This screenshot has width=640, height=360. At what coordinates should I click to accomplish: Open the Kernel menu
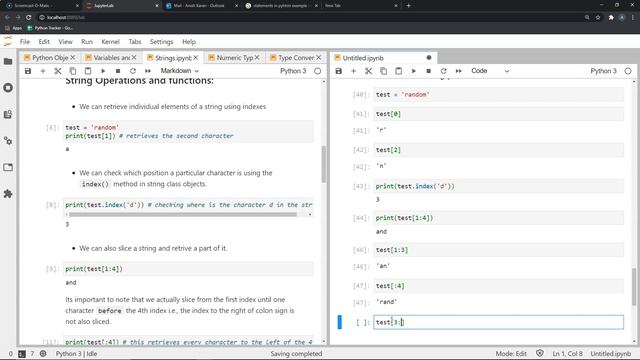111,42
